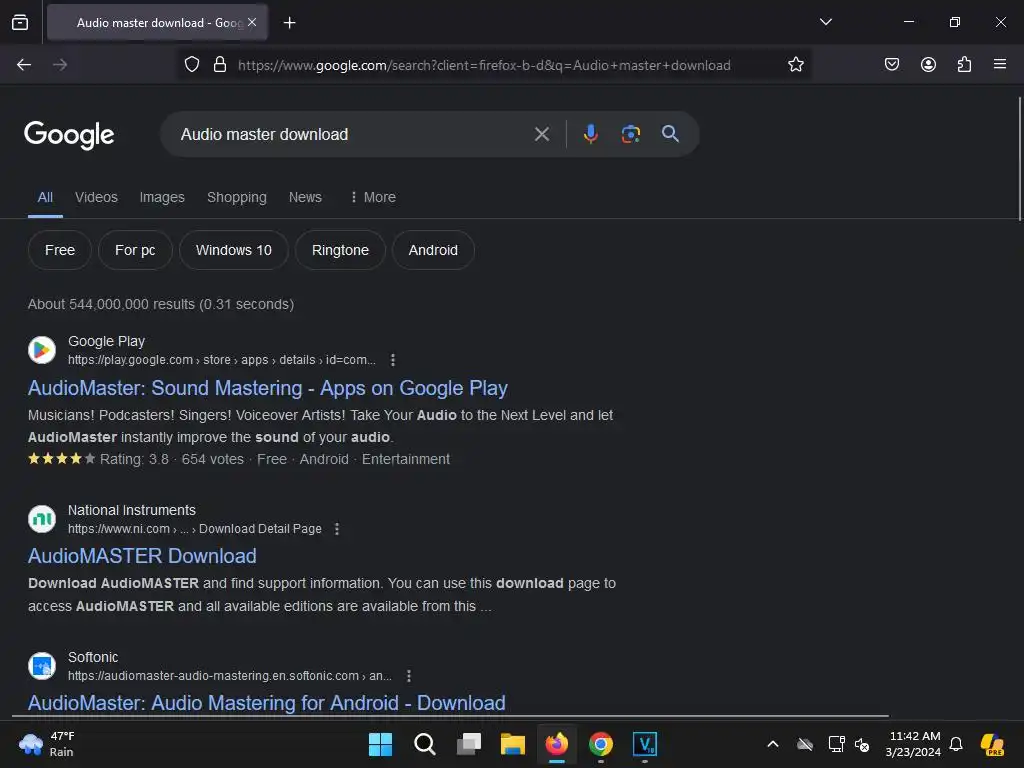Open File Explorer from taskbar
Image resolution: width=1024 pixels, height=768 pixels.
click(x=513, y=744)
